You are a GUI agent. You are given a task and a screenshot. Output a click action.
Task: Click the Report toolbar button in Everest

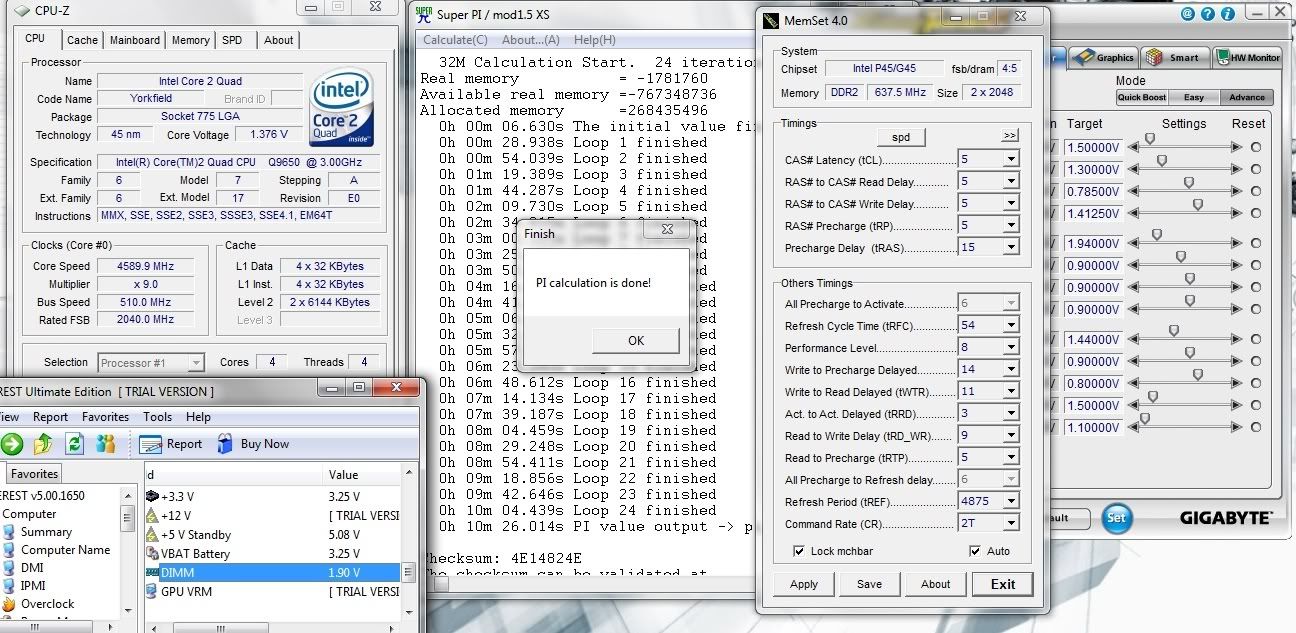(171, 444)
